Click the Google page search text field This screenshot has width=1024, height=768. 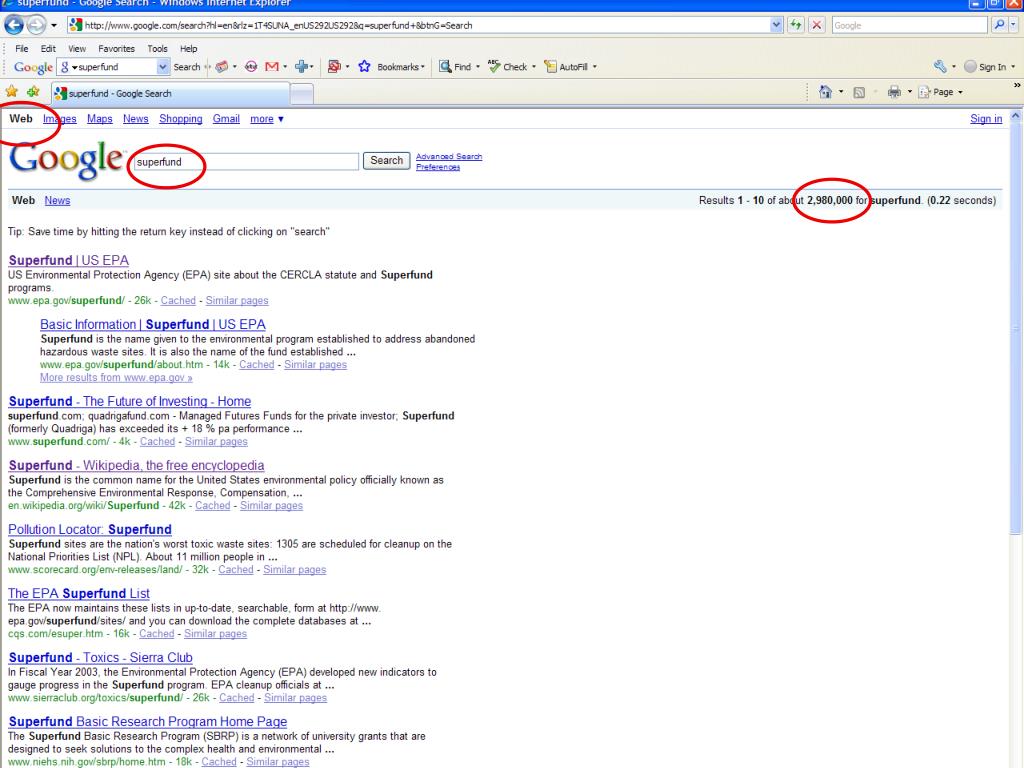[x=246, y=161]
